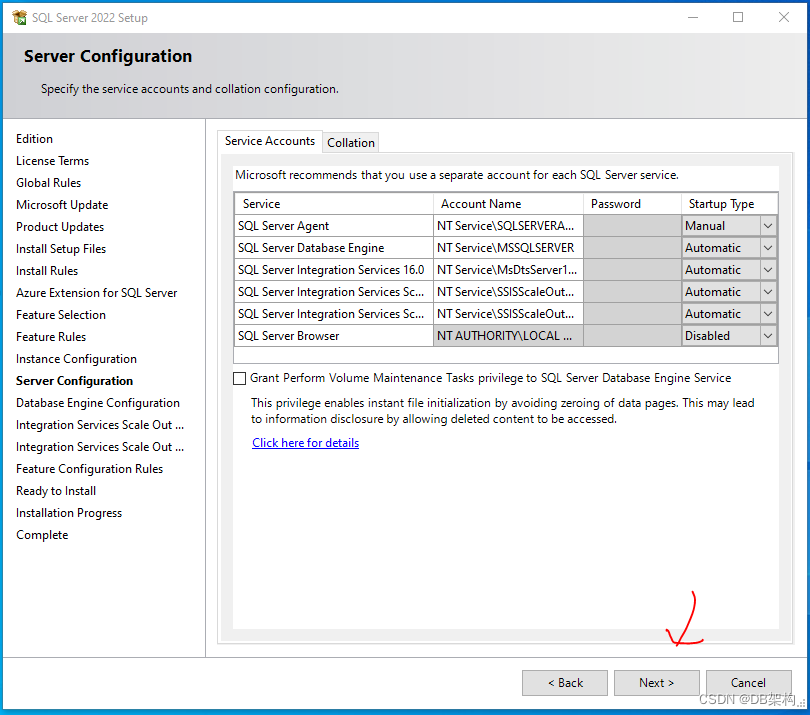Select Ready to Install in sidebar
The image size is (810, 715).
[x=55, y=490]
